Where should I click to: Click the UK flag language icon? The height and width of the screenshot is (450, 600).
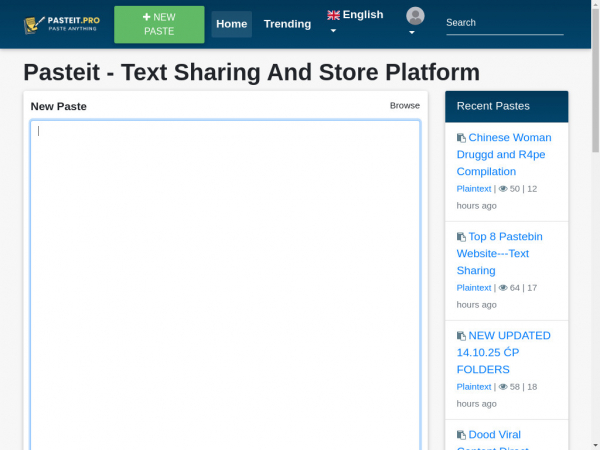[333, 15]
